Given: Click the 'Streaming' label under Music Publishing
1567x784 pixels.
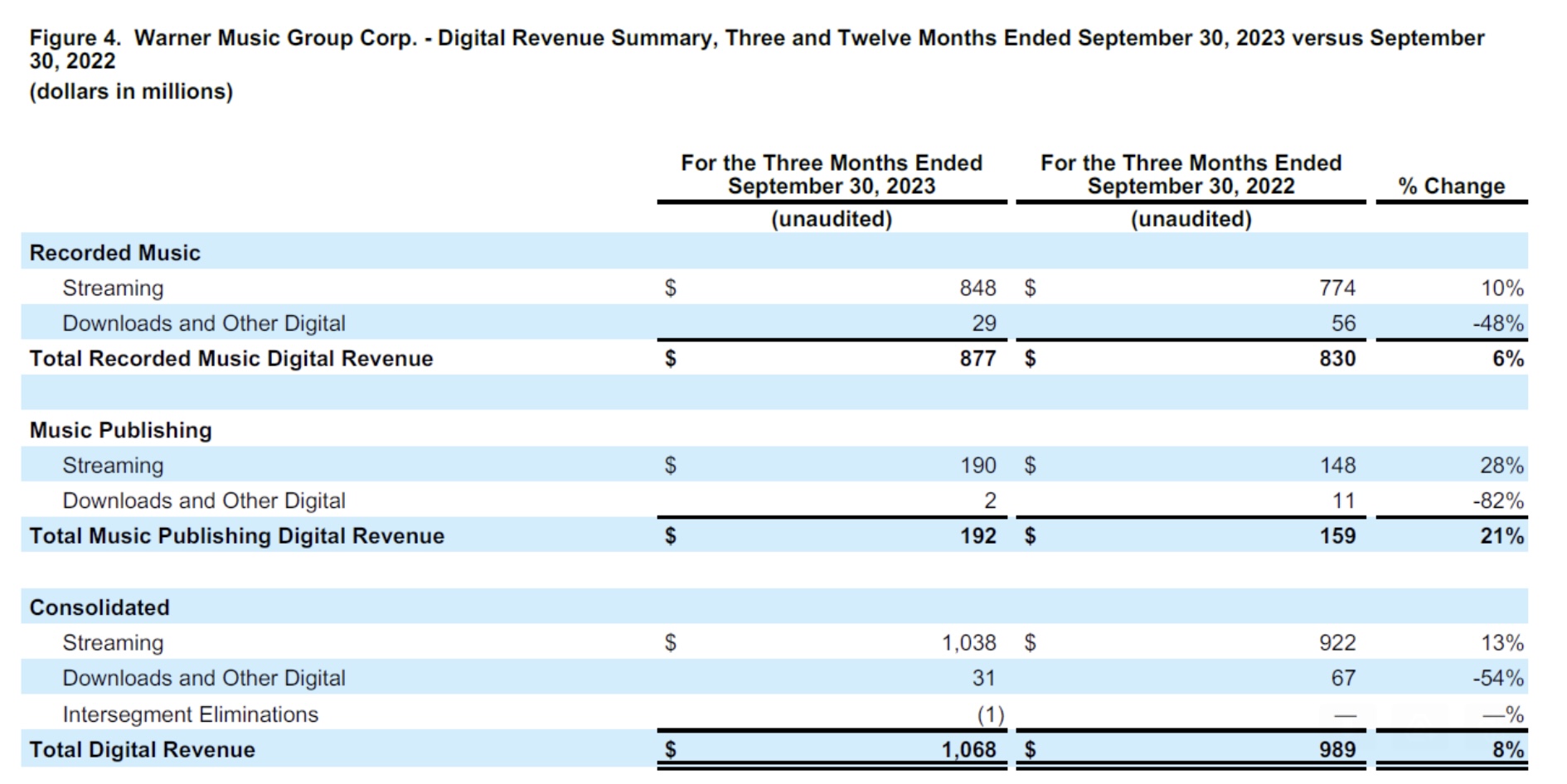Looking at the screenshot, I should point(114,466).
